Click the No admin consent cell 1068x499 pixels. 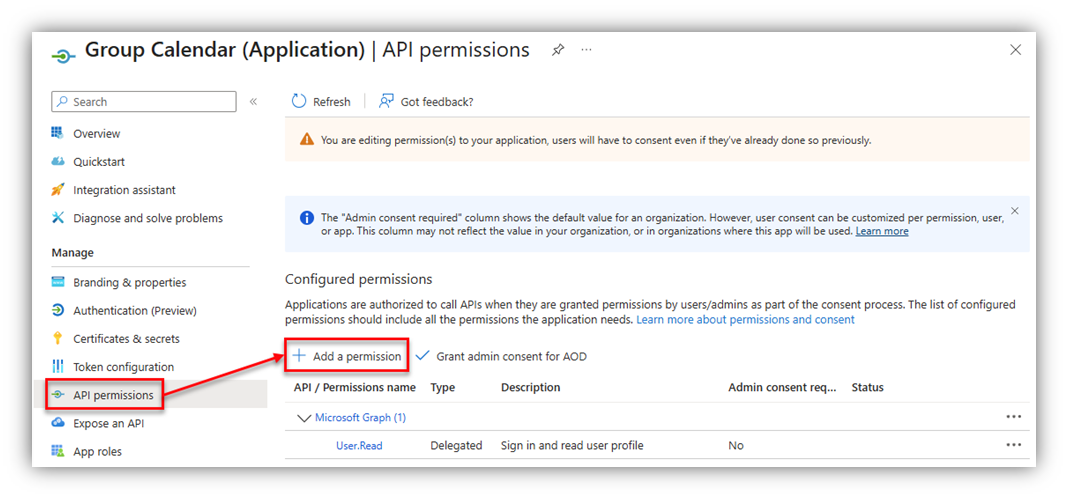(x=736, y=445)
